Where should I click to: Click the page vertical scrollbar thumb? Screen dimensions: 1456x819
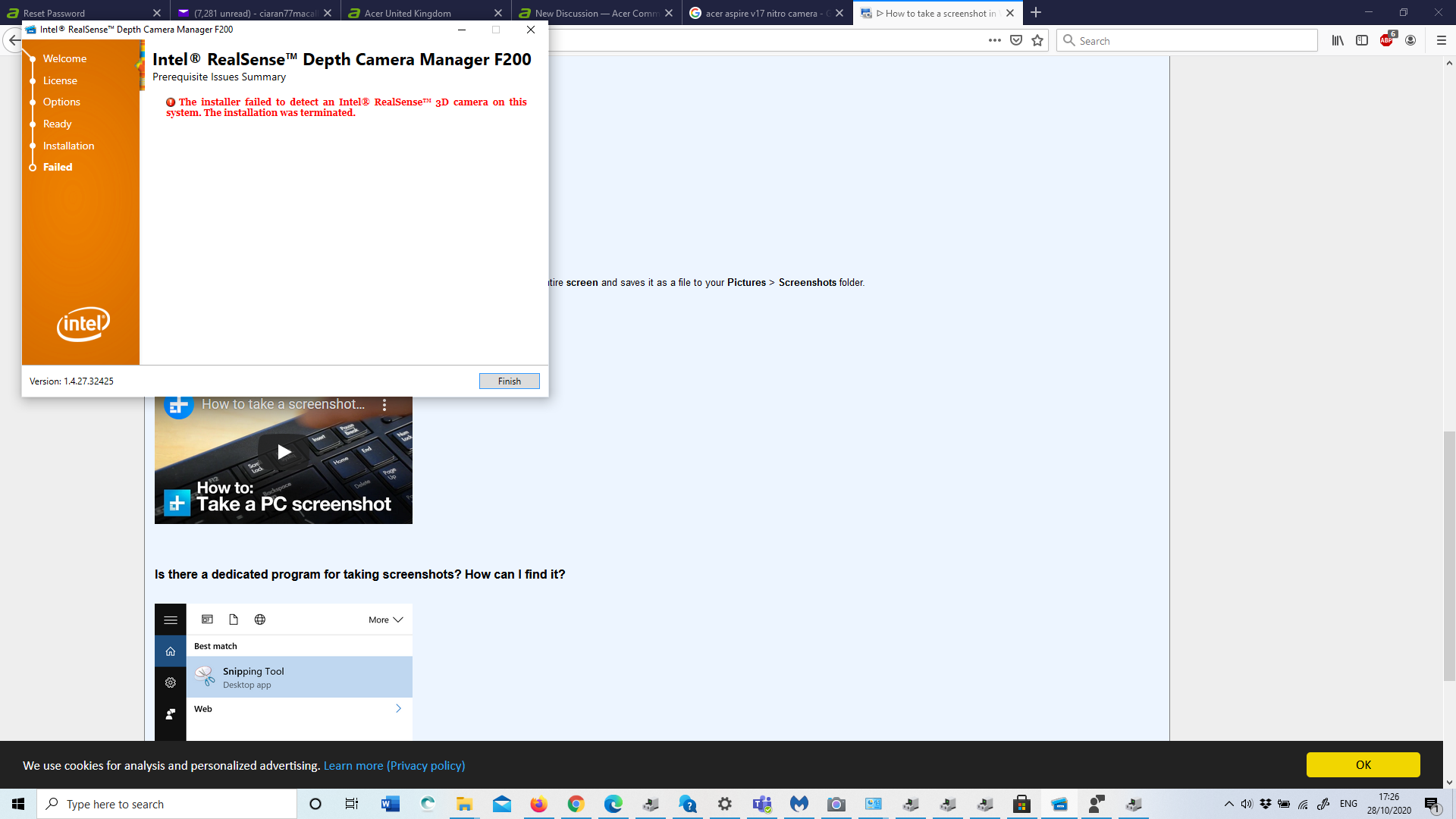point(1449,556)
